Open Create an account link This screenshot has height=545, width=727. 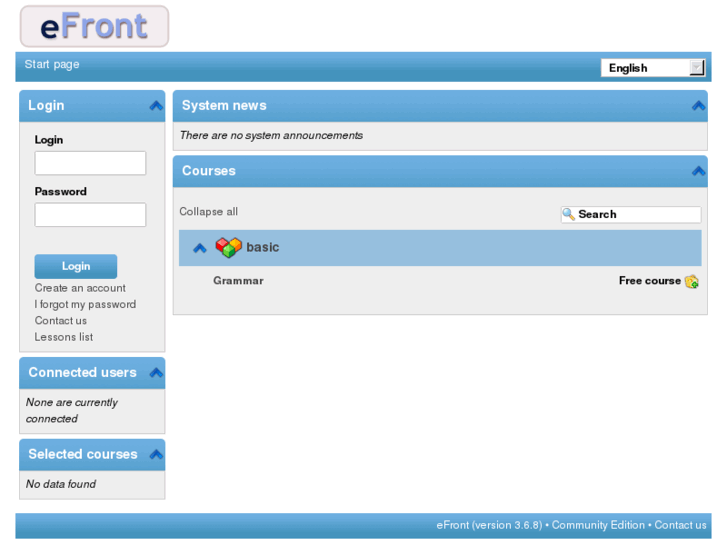point(80,288)
